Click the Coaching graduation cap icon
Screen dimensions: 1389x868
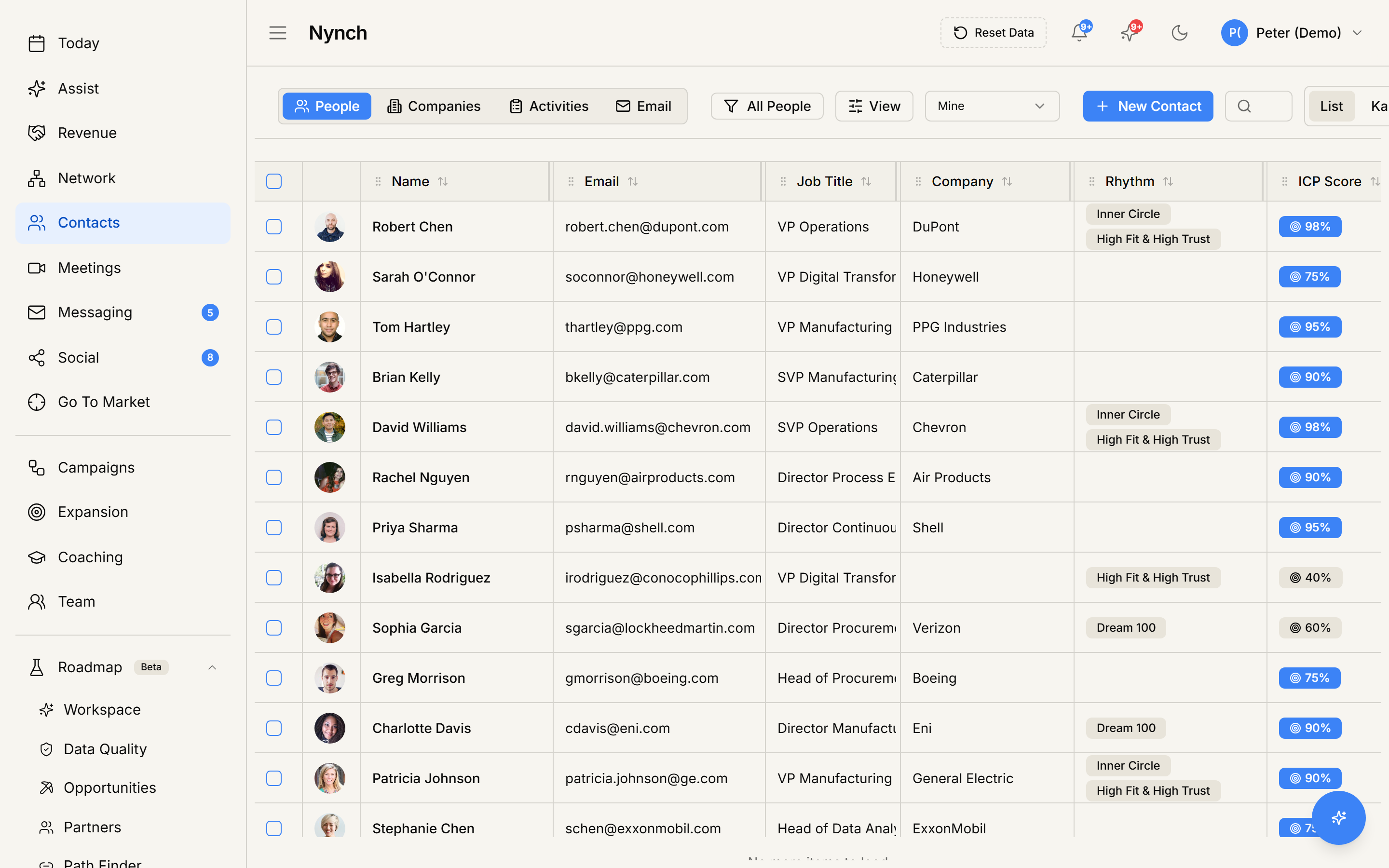[37, 557]
